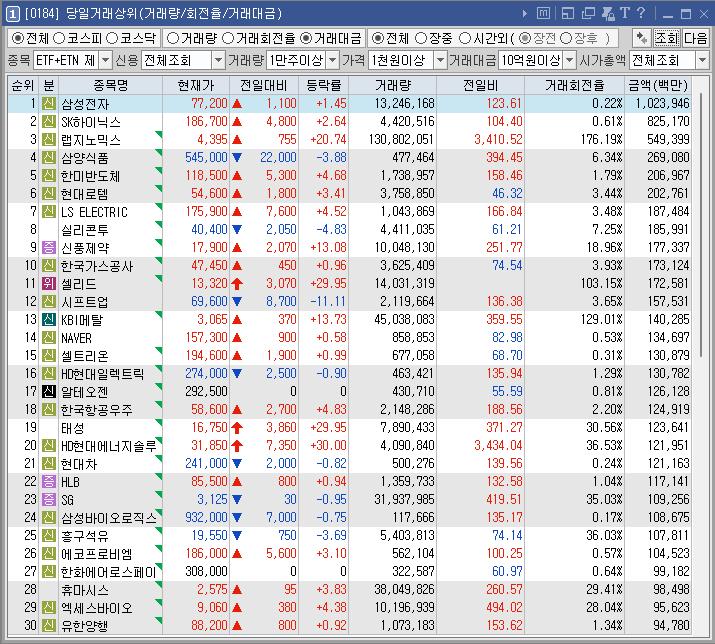Click the black 신 badge of 알테오젠
This screenshot has height=644, width=715.
pos(49,392)
